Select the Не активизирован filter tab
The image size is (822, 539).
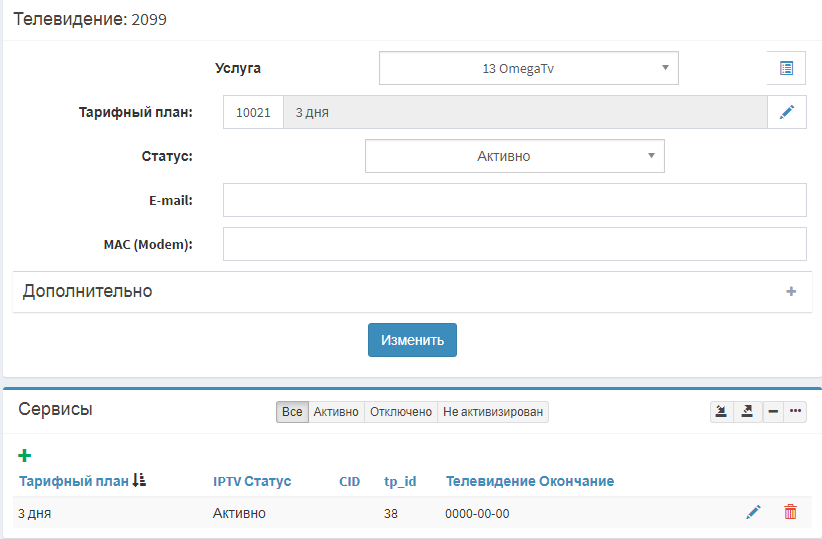click(493, 412)
